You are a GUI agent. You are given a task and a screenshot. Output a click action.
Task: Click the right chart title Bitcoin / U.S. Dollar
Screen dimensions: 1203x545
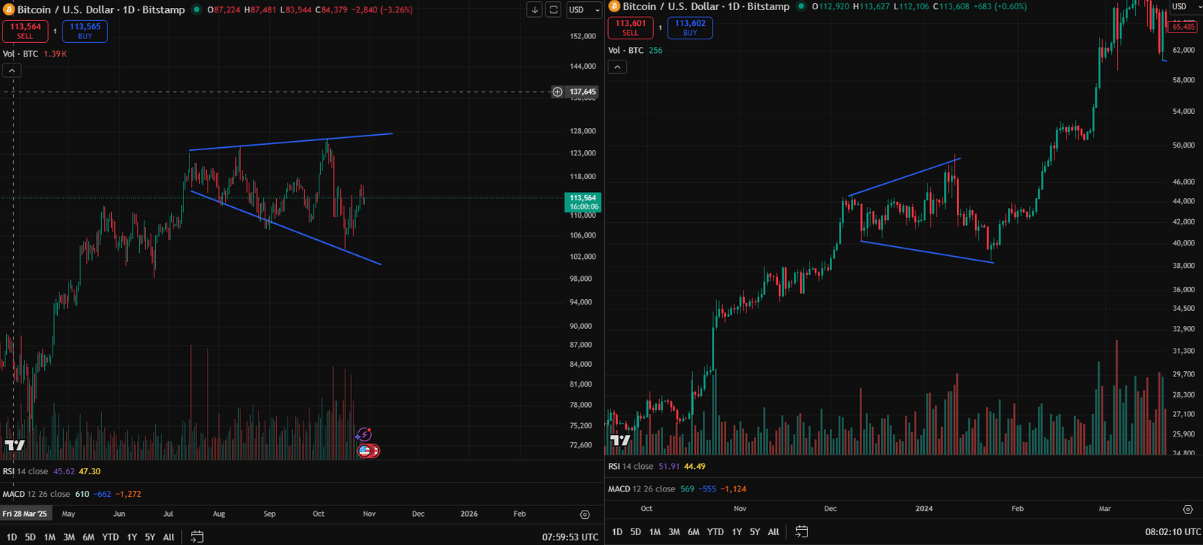tap(669, 6)
